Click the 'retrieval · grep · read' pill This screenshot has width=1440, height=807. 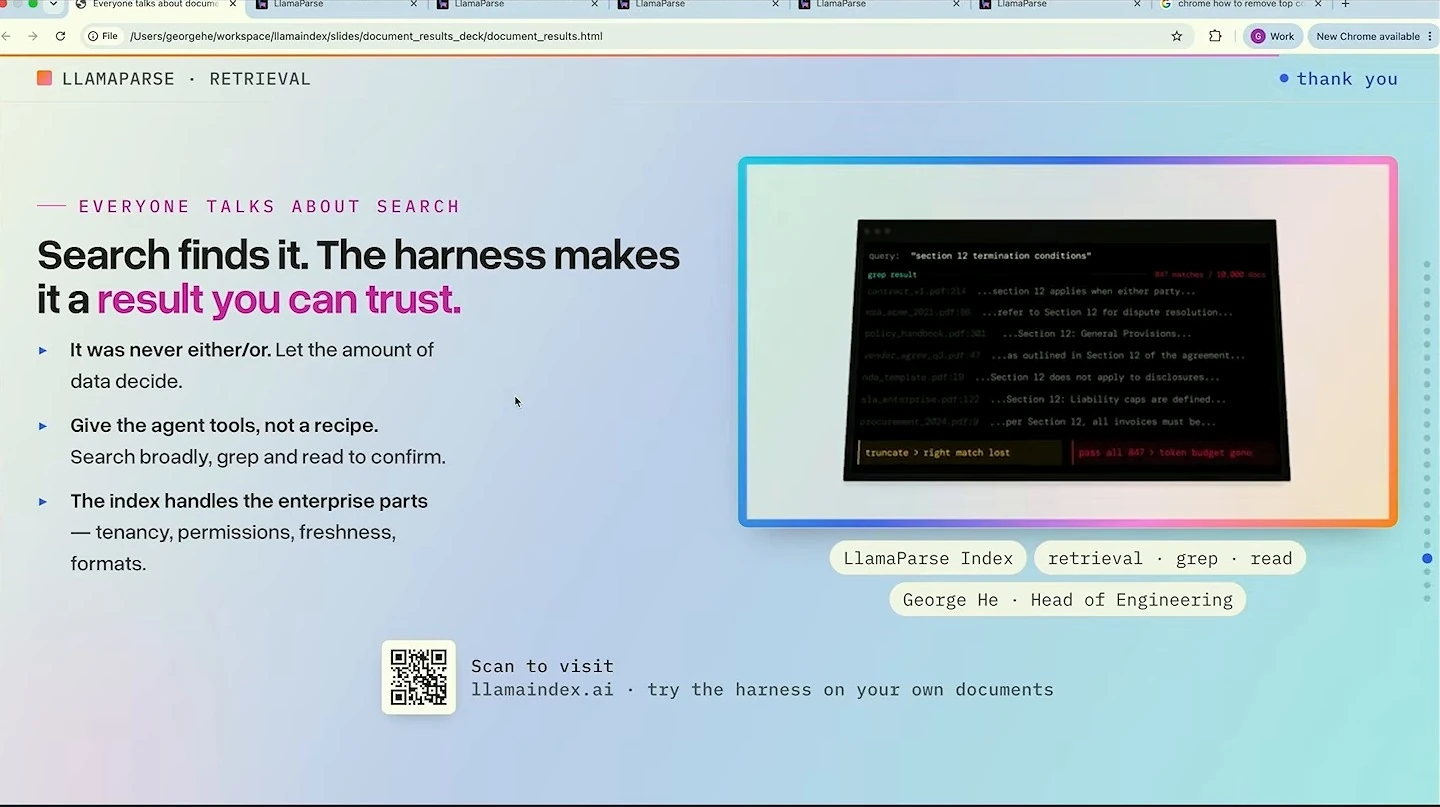(1170, 558)
